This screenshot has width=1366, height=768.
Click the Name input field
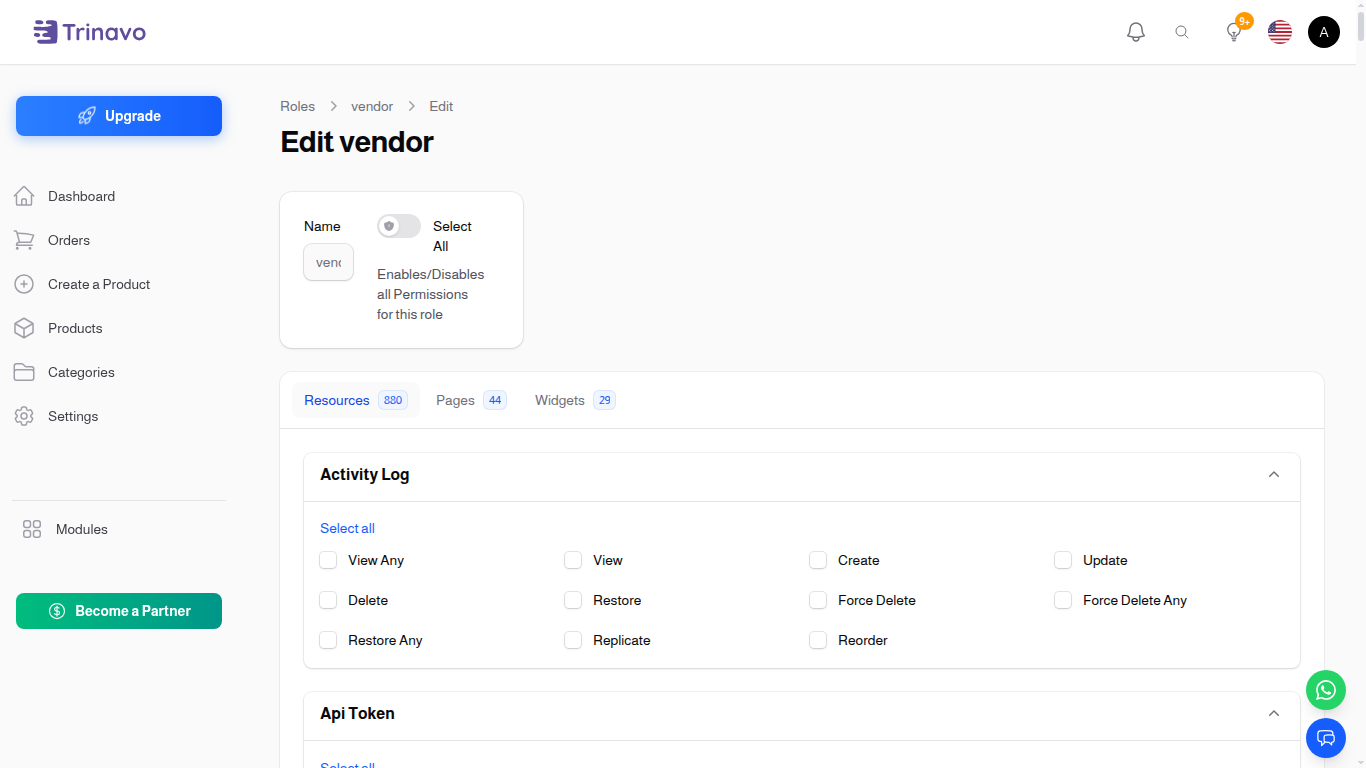point(328,262)
